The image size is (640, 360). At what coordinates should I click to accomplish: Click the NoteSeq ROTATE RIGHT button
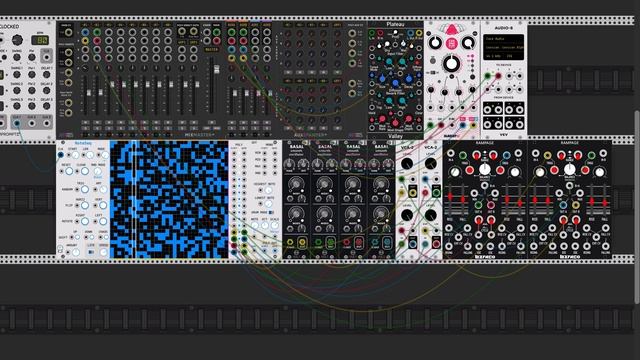pyautogui.click(x=84, y=221)
